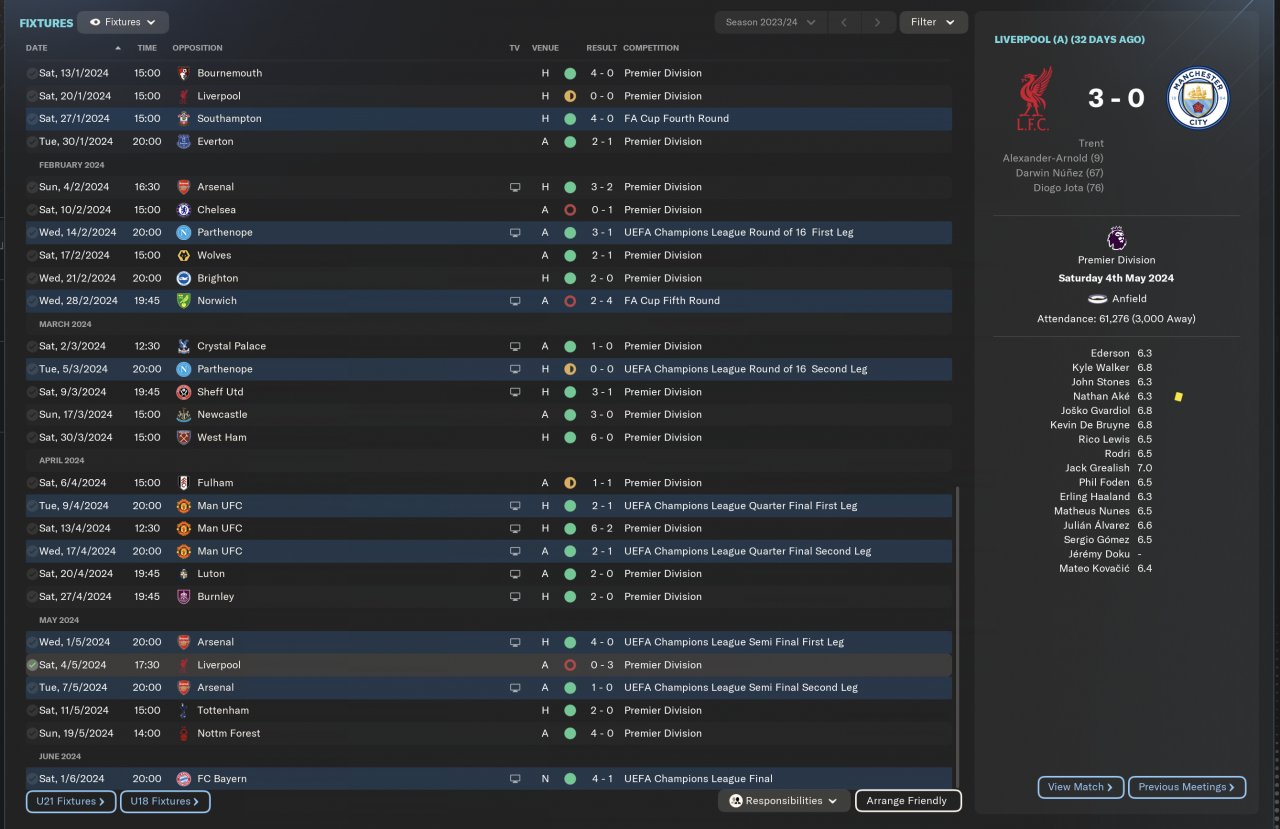Open U21 Fixtures
Image resolution: width=1280 pixels, height=829 pixels.
coord(71,801)
